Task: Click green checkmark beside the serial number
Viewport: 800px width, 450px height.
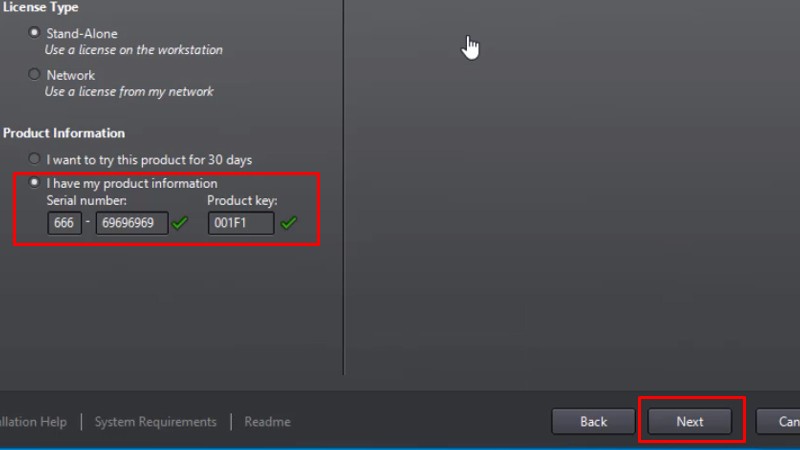Action: coord(179,223)
